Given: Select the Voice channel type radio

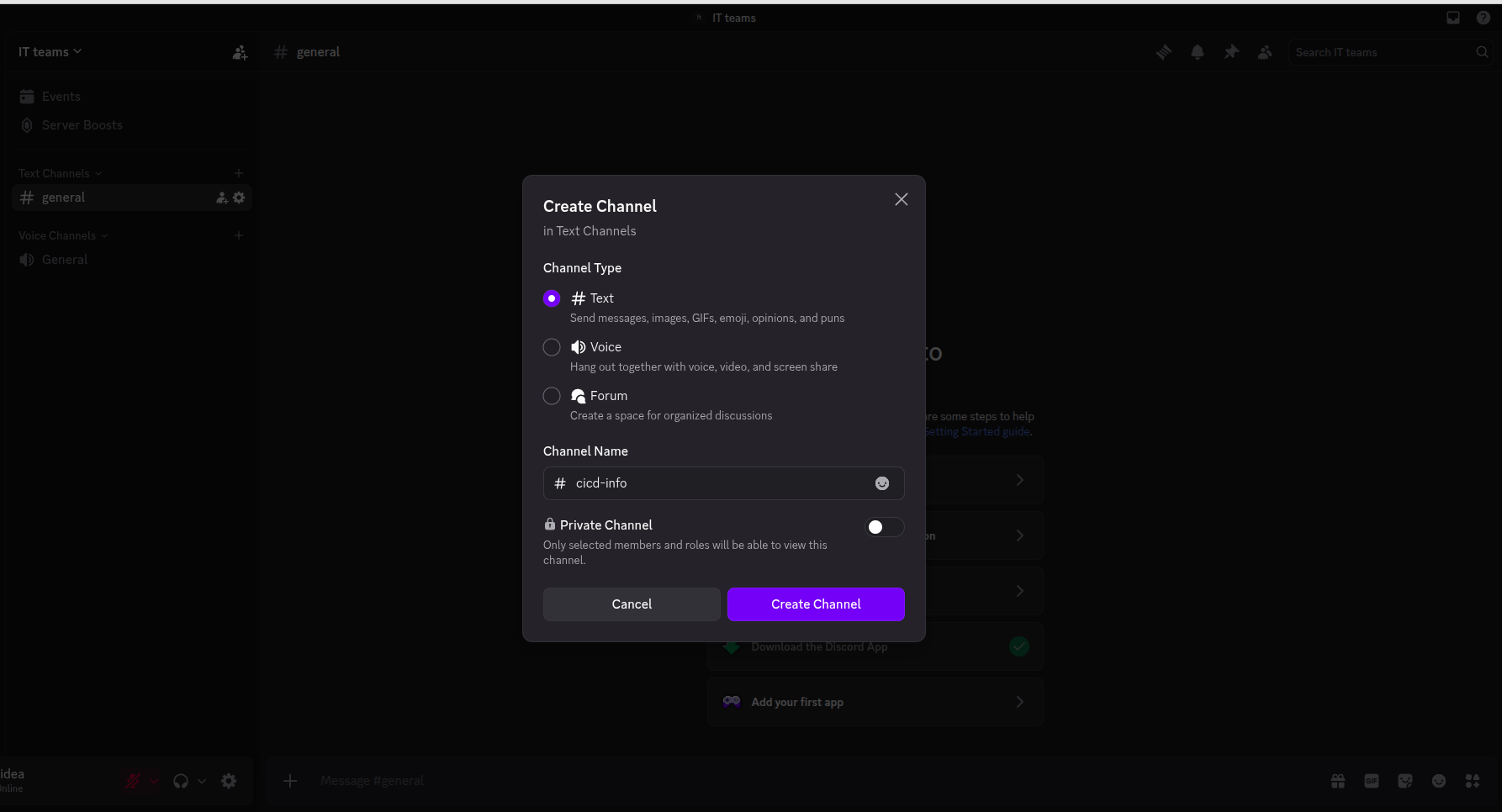Looking at the screenshot, I should click(x=552, y=347).
